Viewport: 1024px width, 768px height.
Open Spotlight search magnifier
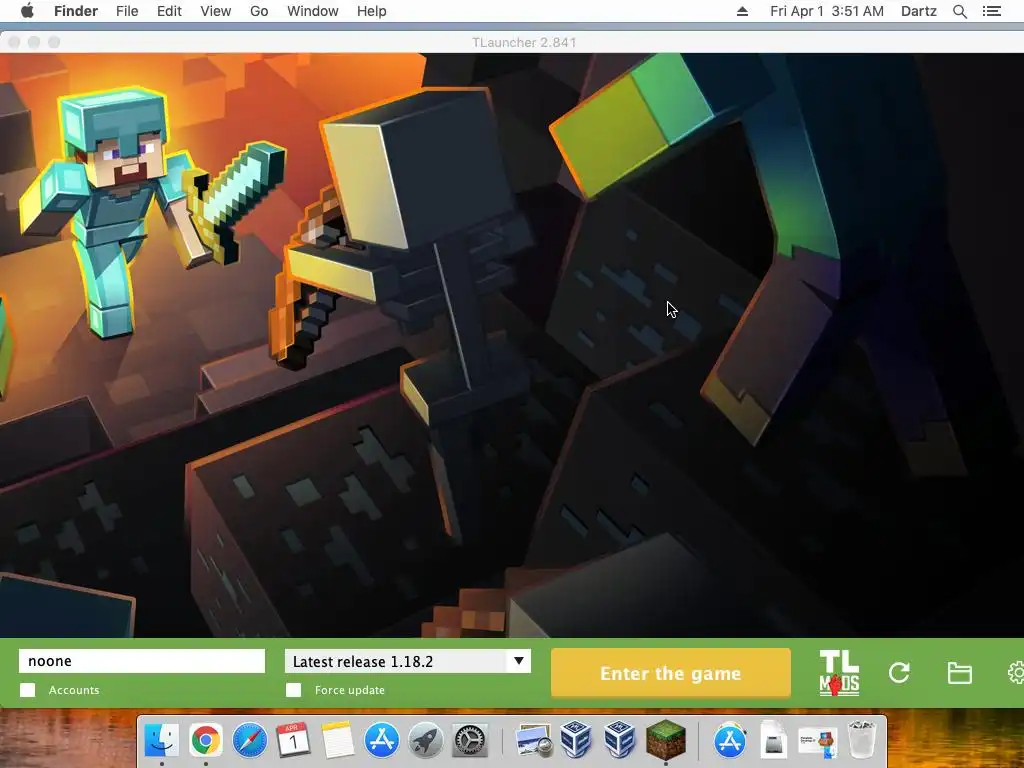point(959,11)
